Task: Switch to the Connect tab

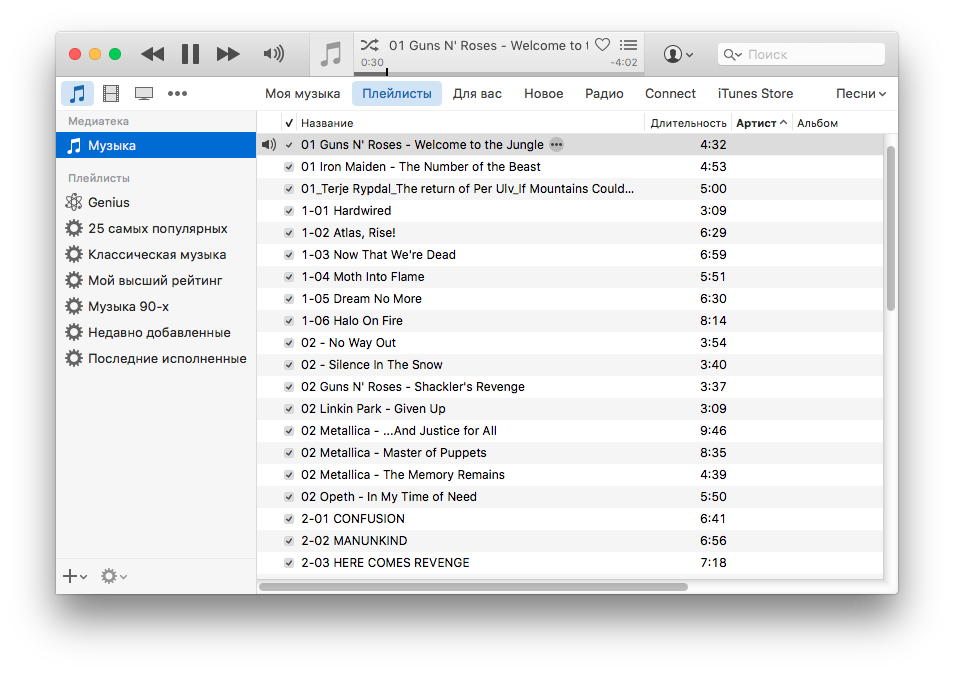Action: [x=670, y=94]
